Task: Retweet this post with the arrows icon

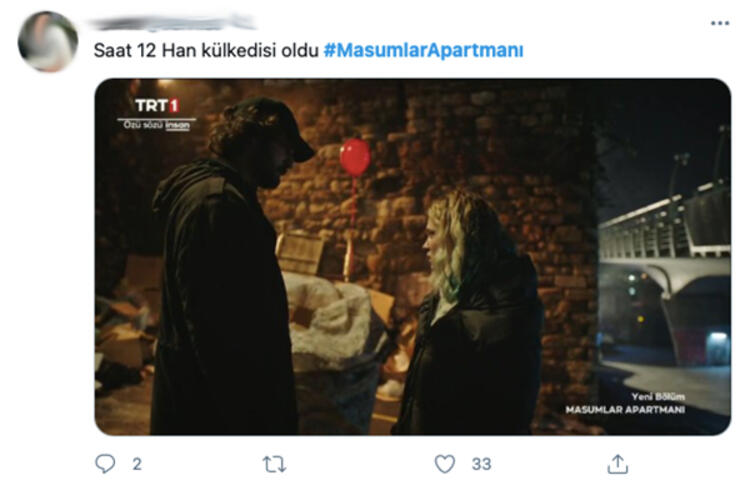Action: click(275, 464)
